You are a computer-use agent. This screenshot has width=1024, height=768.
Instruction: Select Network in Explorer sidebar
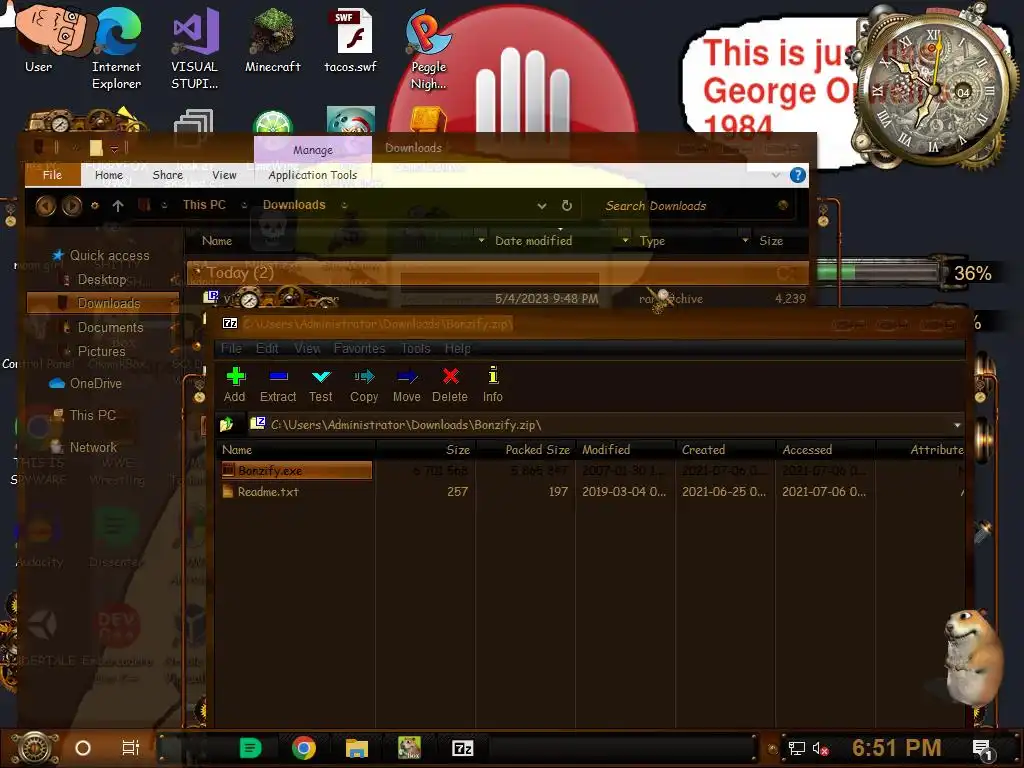coord(84,447)
